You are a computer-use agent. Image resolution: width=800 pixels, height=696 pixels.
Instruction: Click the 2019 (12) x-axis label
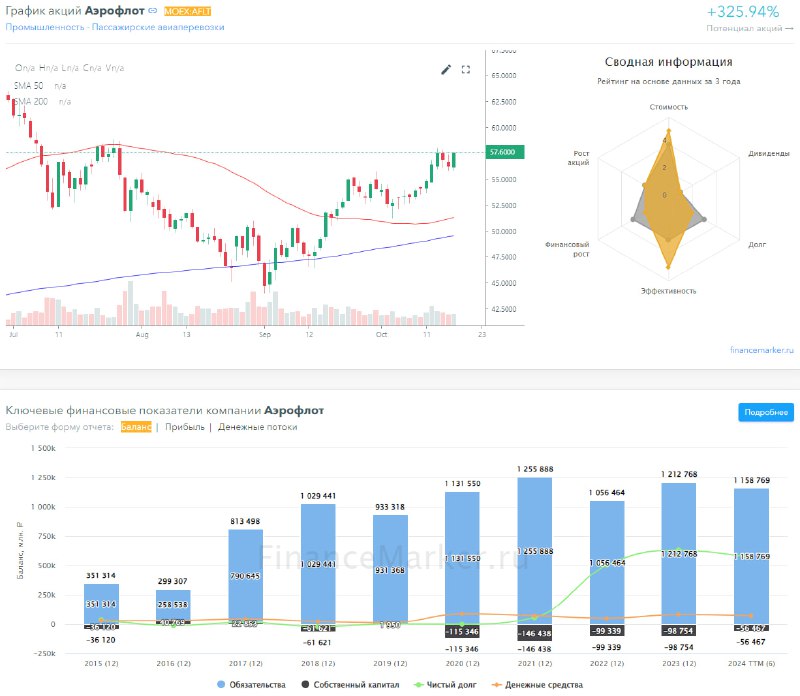pos(390,663)
